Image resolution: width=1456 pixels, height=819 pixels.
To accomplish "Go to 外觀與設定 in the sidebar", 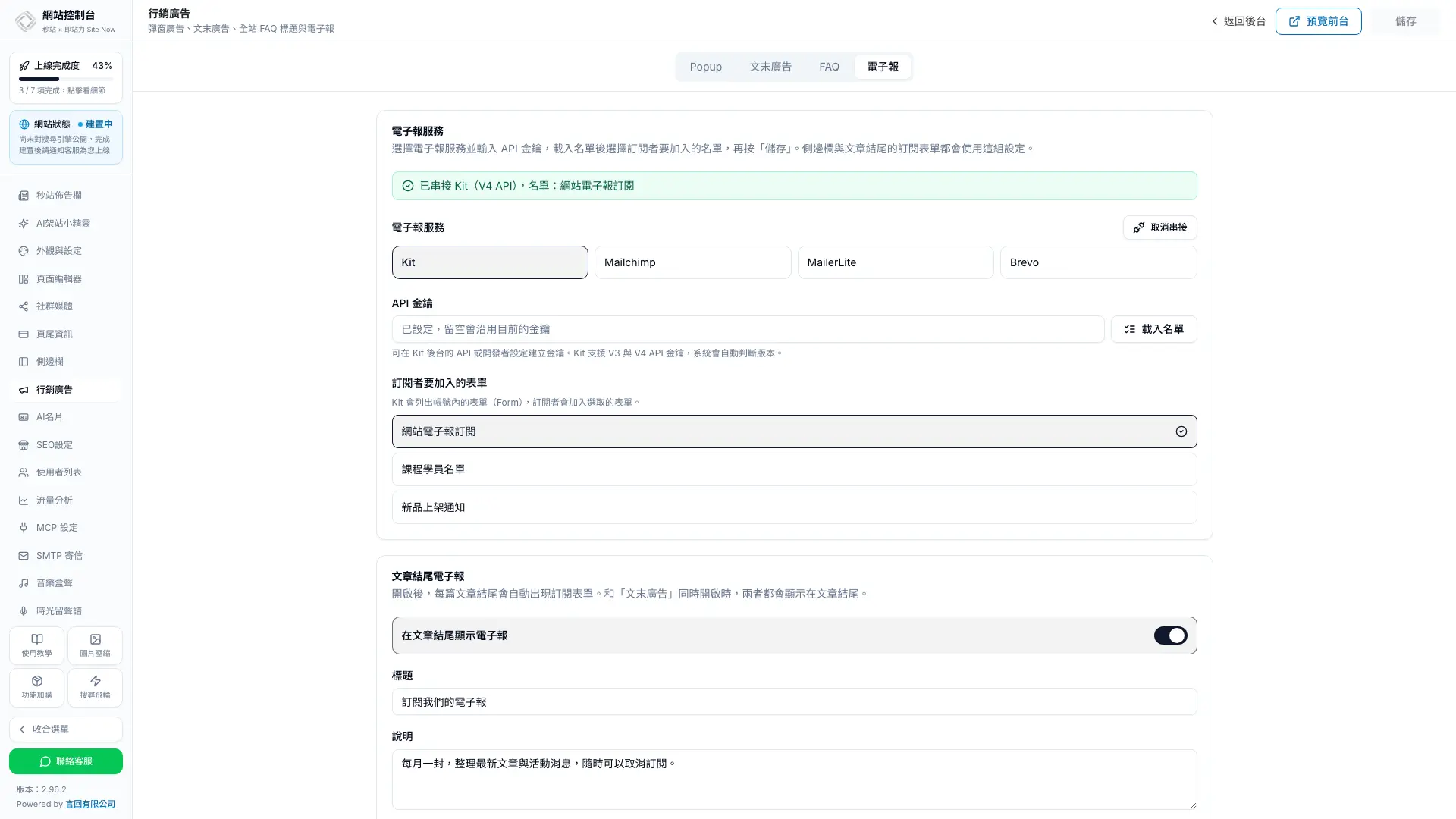I will 66,251.
